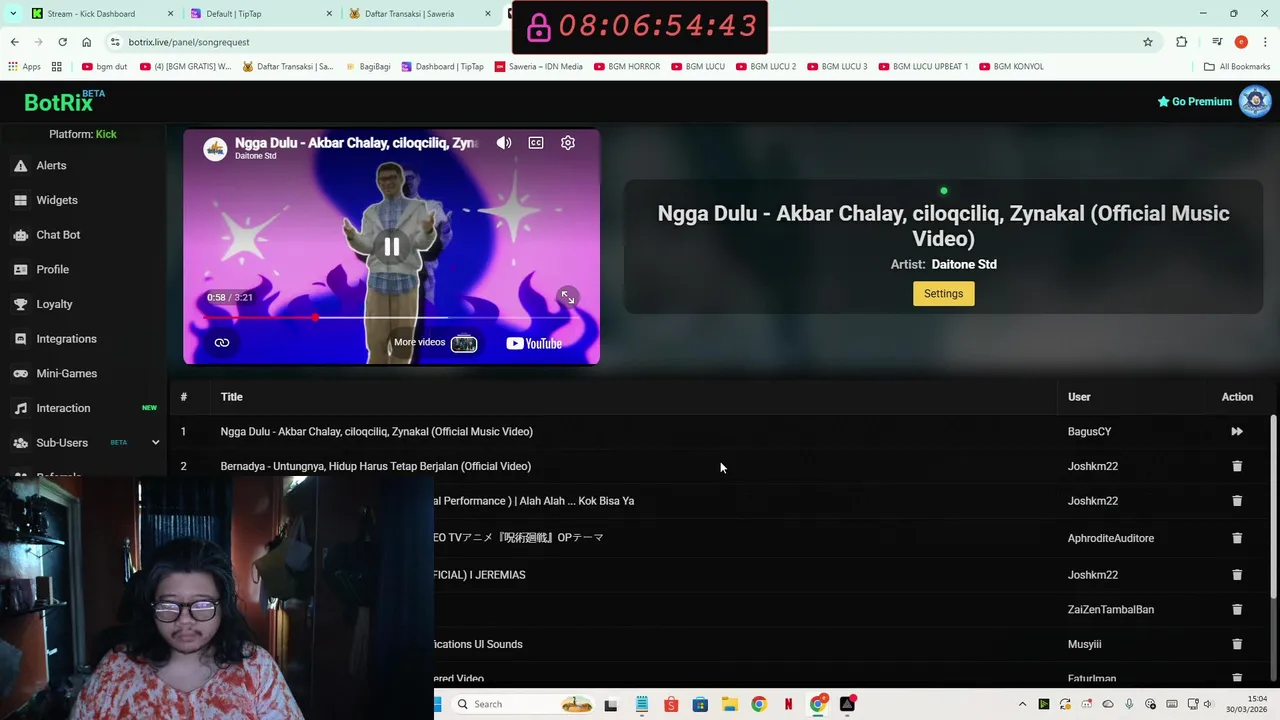
Task: Switch to the Stream - Kick Dashboard tab
Action: [x=100, y=14]
